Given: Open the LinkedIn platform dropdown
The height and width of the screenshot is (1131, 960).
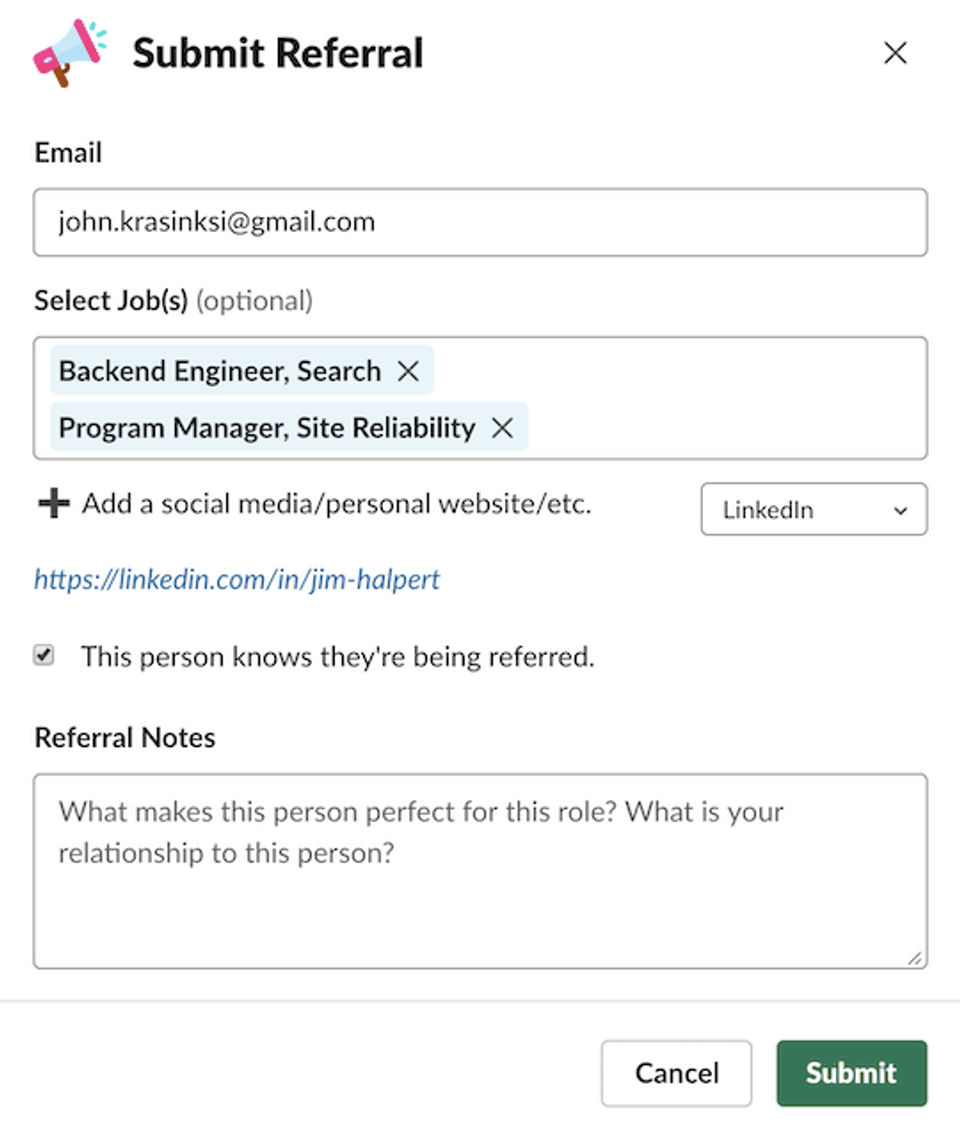Looking at the screenshot, I should [814, 509].
